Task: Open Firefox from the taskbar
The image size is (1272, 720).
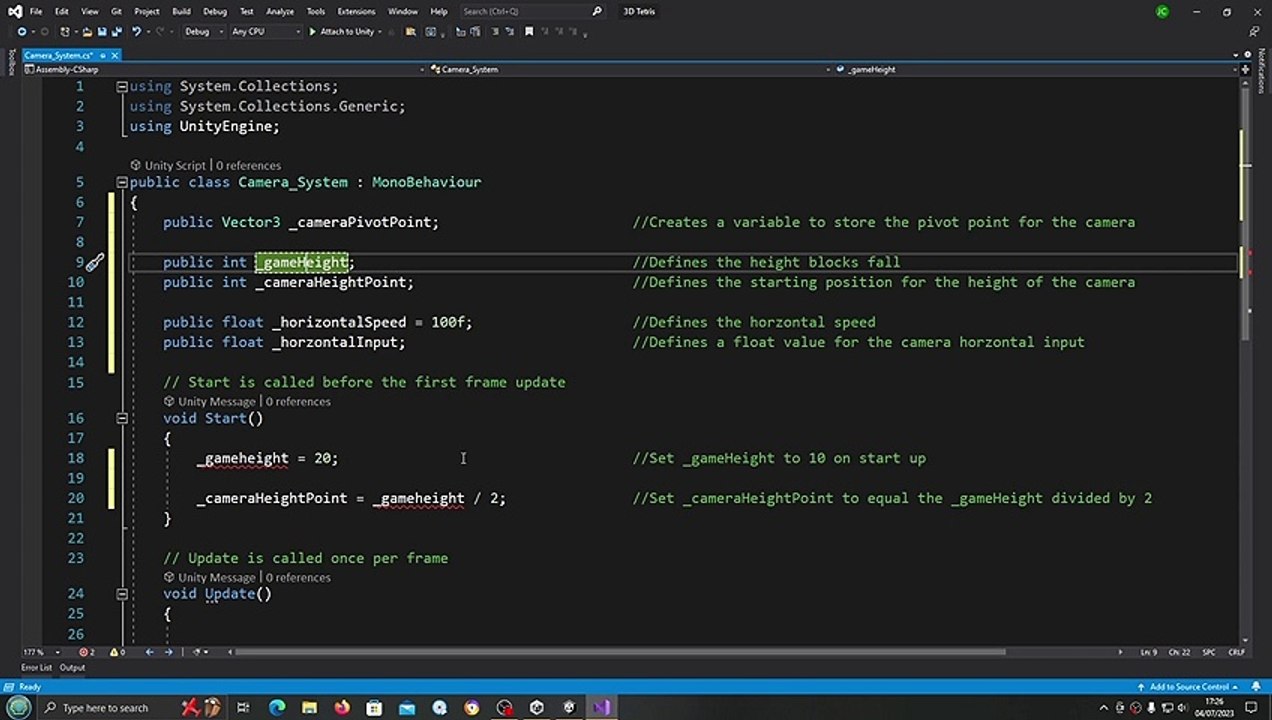Action: click(342, 707)
